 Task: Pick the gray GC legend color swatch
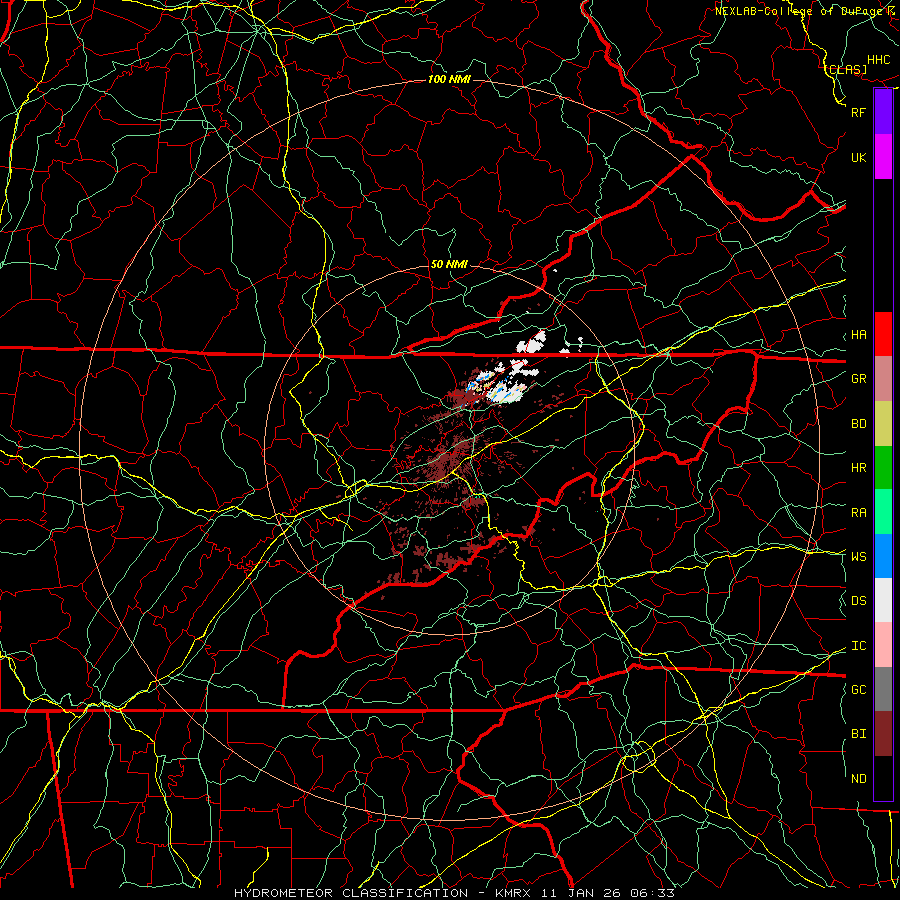pos(883,689)
